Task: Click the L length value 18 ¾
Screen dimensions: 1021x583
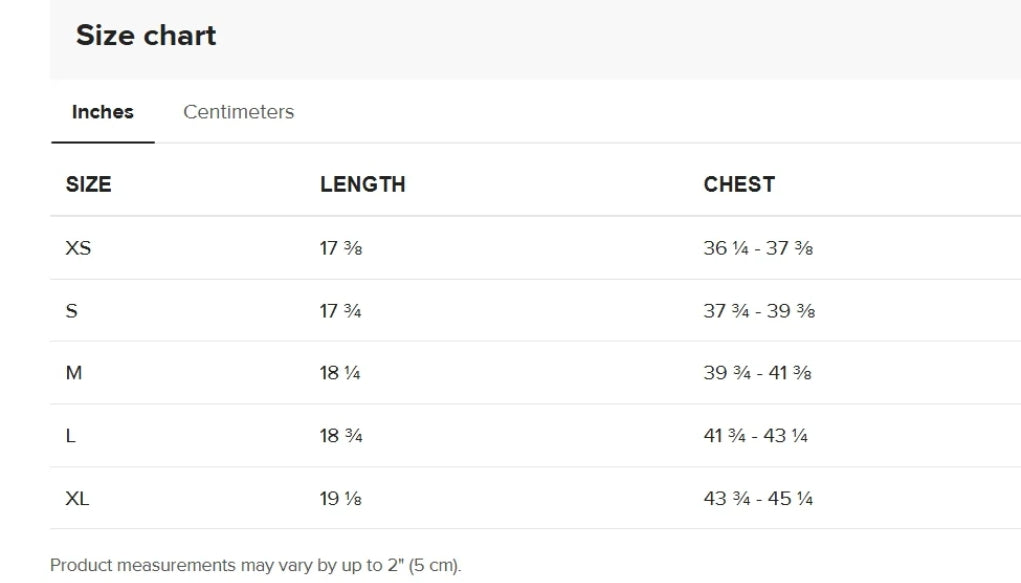Action: (x=341, y=436)
